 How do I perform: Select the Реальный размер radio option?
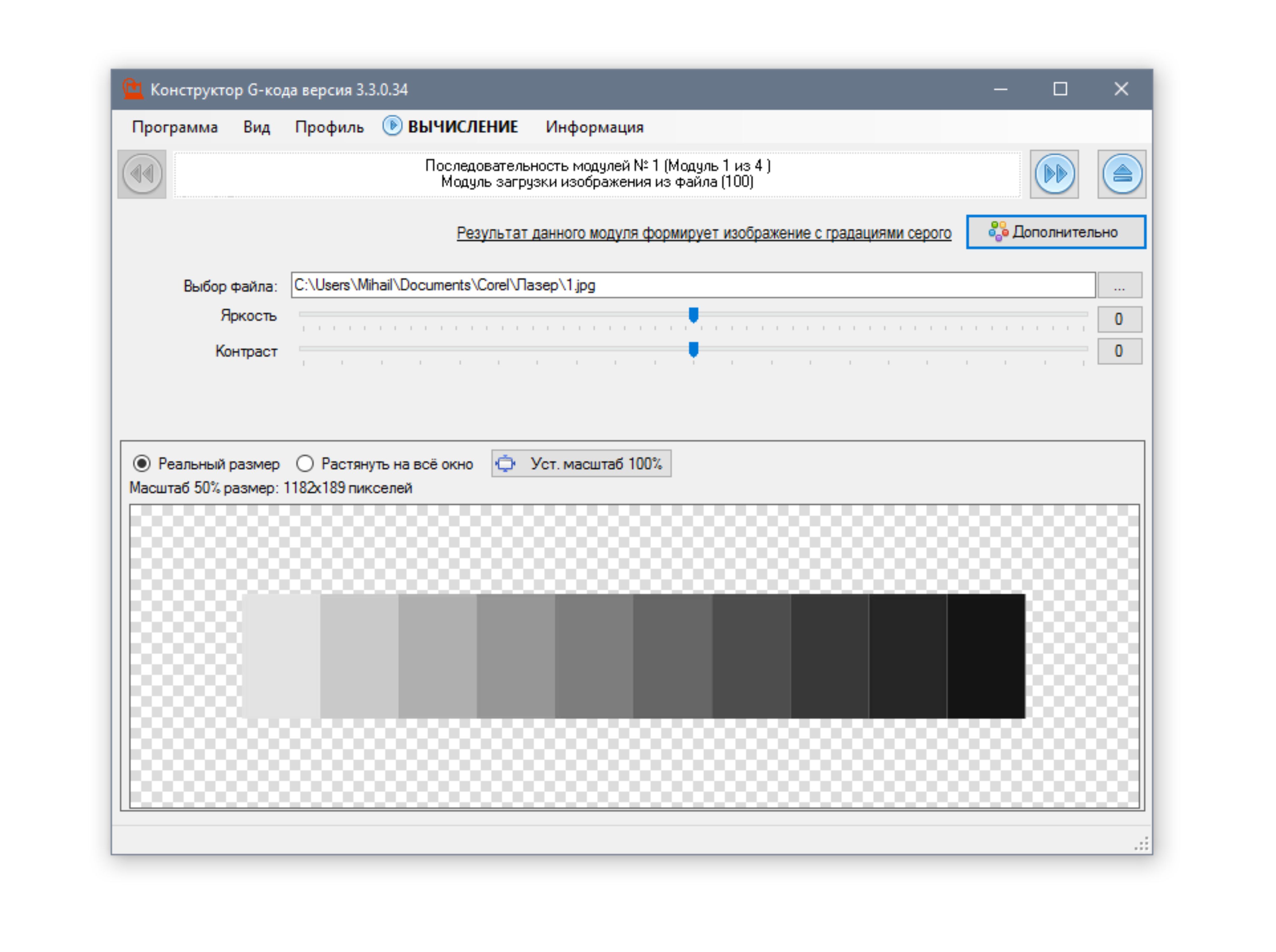142,464
